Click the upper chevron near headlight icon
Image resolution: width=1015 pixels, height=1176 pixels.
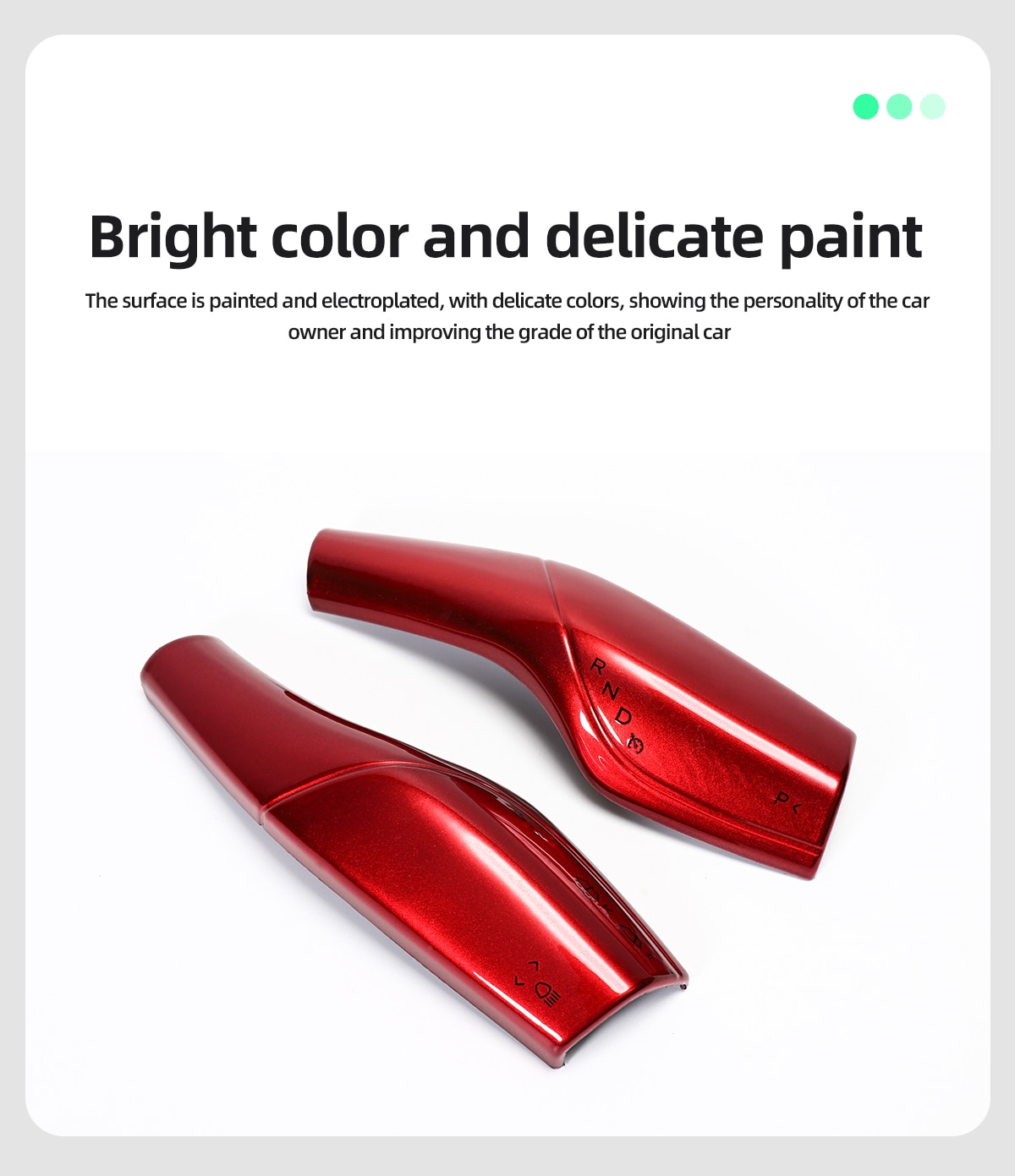click(533, 965)
